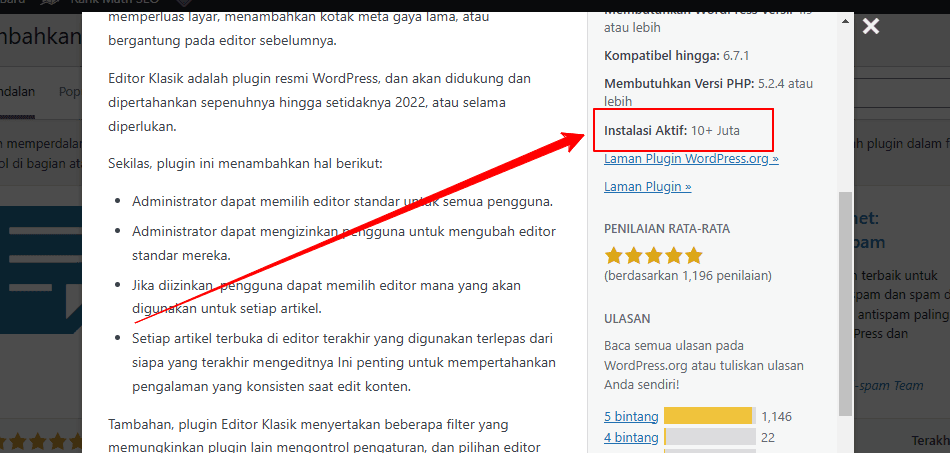The width and height of the screenshot is (950, 453).
Task: Click the ULASAN heading
Action: point(627,319)
